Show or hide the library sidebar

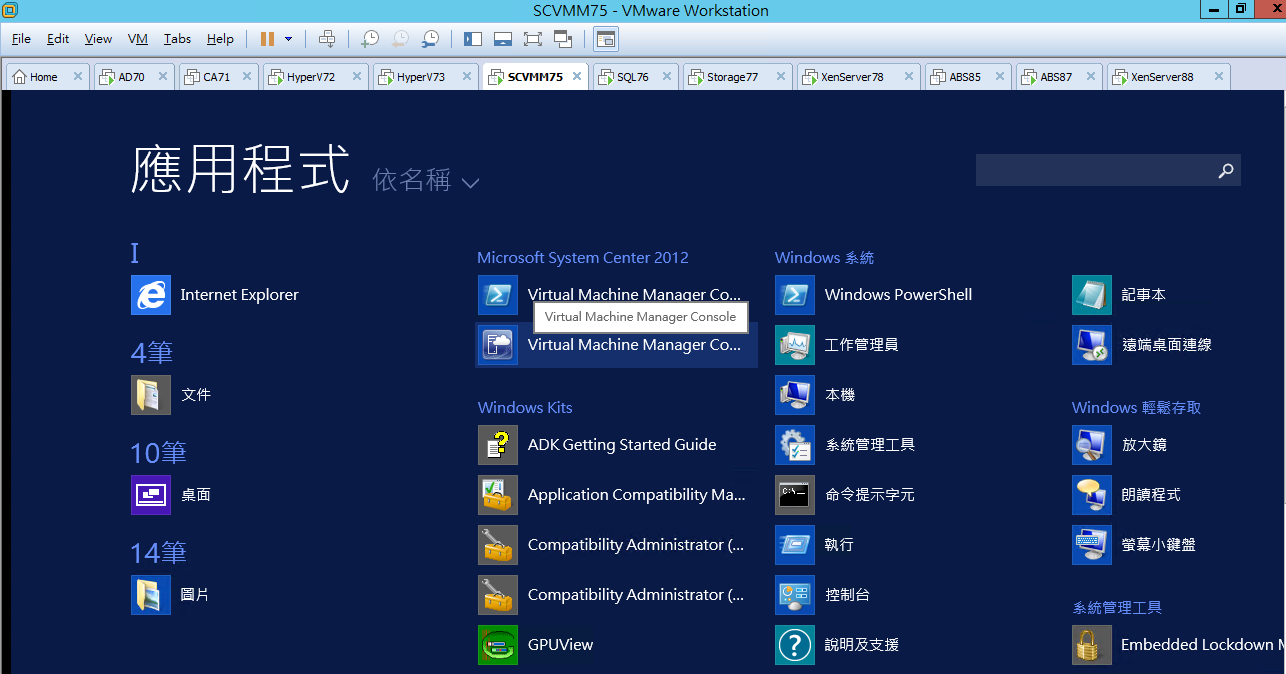pyautogui.click(x=473, y=39)
